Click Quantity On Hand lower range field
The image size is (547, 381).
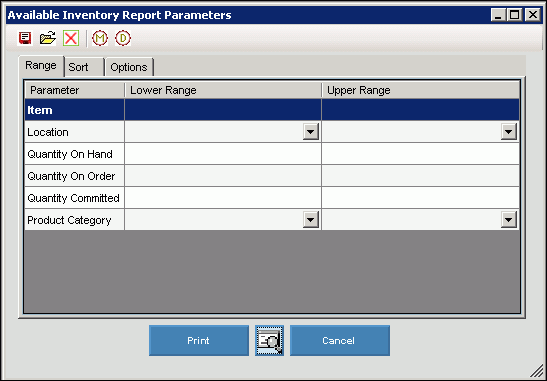[223, 154]
